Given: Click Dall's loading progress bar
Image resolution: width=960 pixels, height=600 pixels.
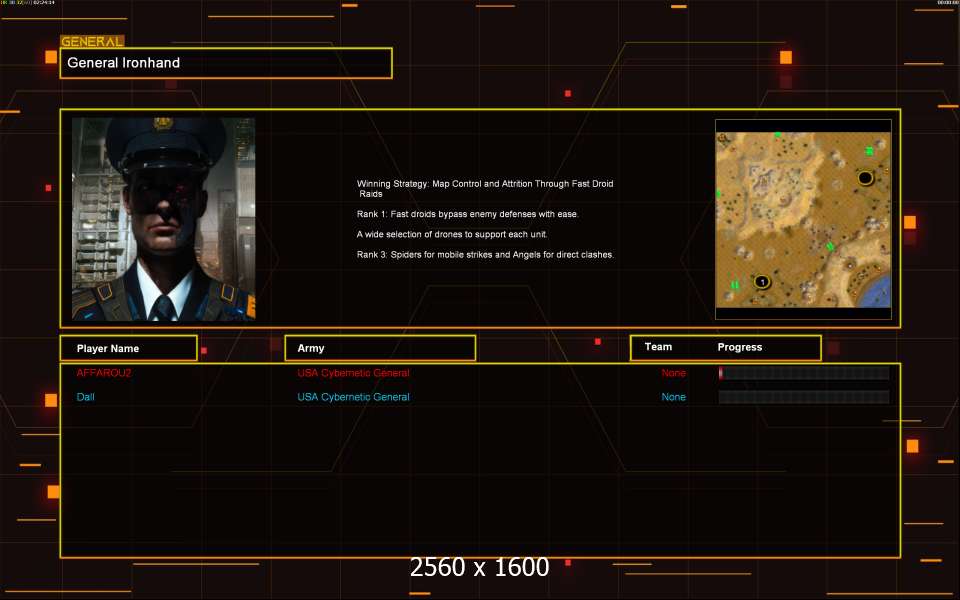Looking at the screenshot, I should 803,397.
